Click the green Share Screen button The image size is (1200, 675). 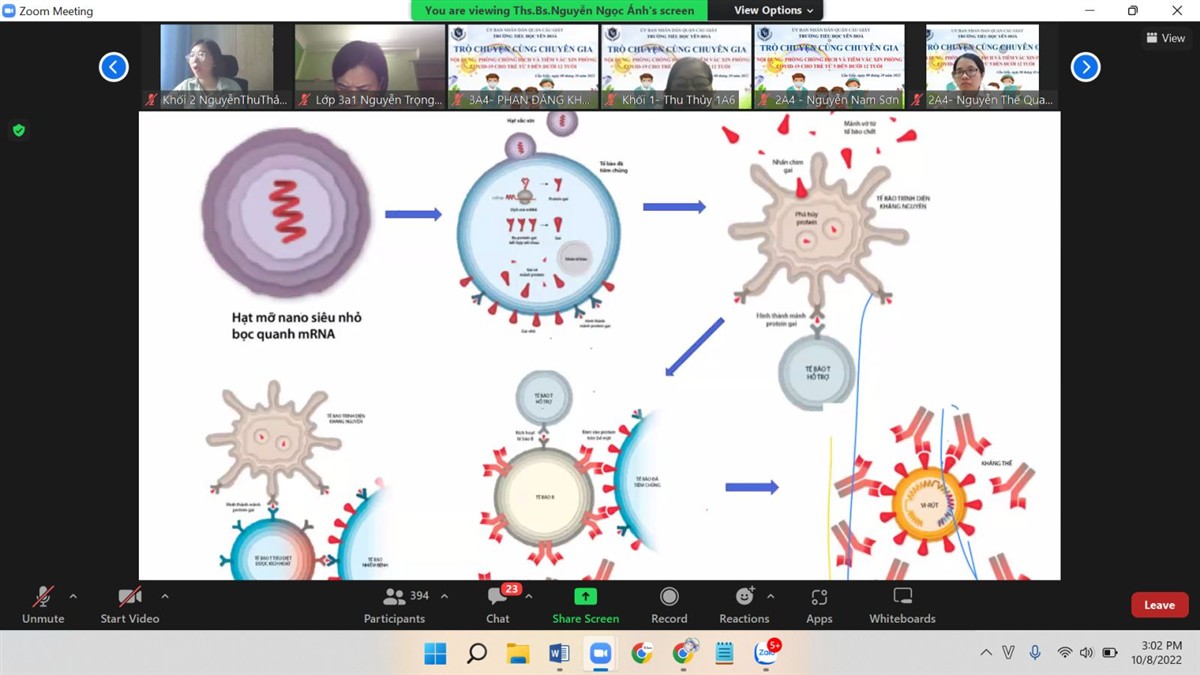pyautogui.click(x=585, y=605)
